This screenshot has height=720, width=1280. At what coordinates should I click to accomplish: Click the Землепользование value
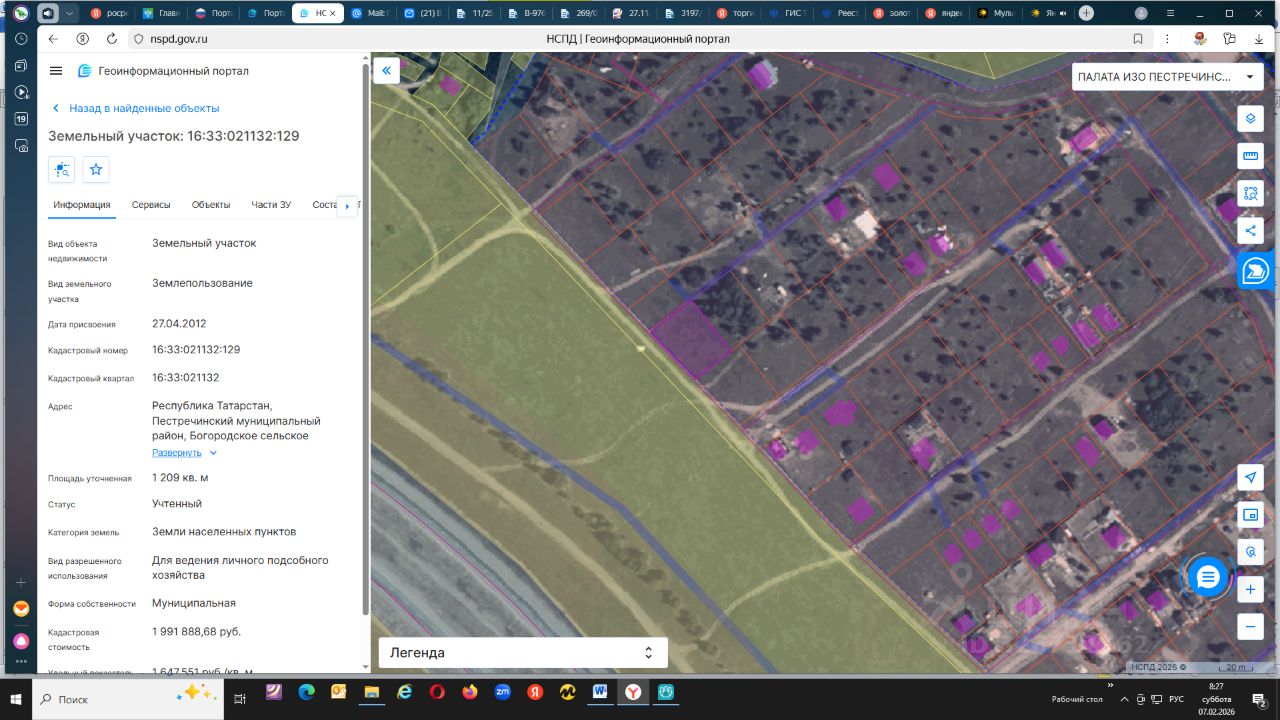[x=202, y=283]
